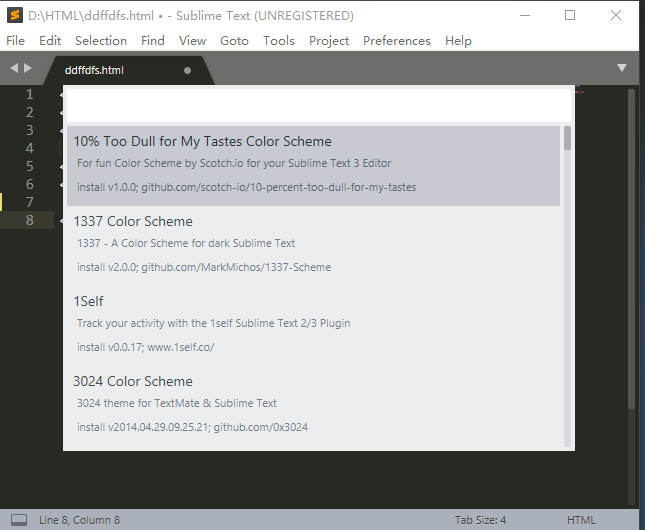This screenshot has height=530, width=645.
Task: Go to next tab with right arrow
Action: 28,68
